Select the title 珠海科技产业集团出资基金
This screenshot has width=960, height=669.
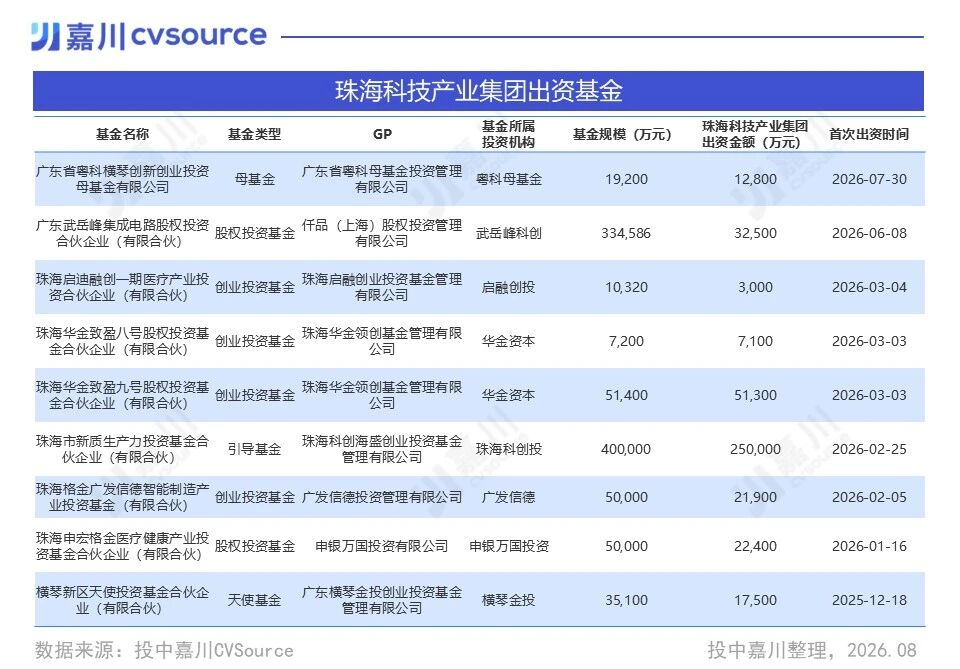(x=478, y=91)
